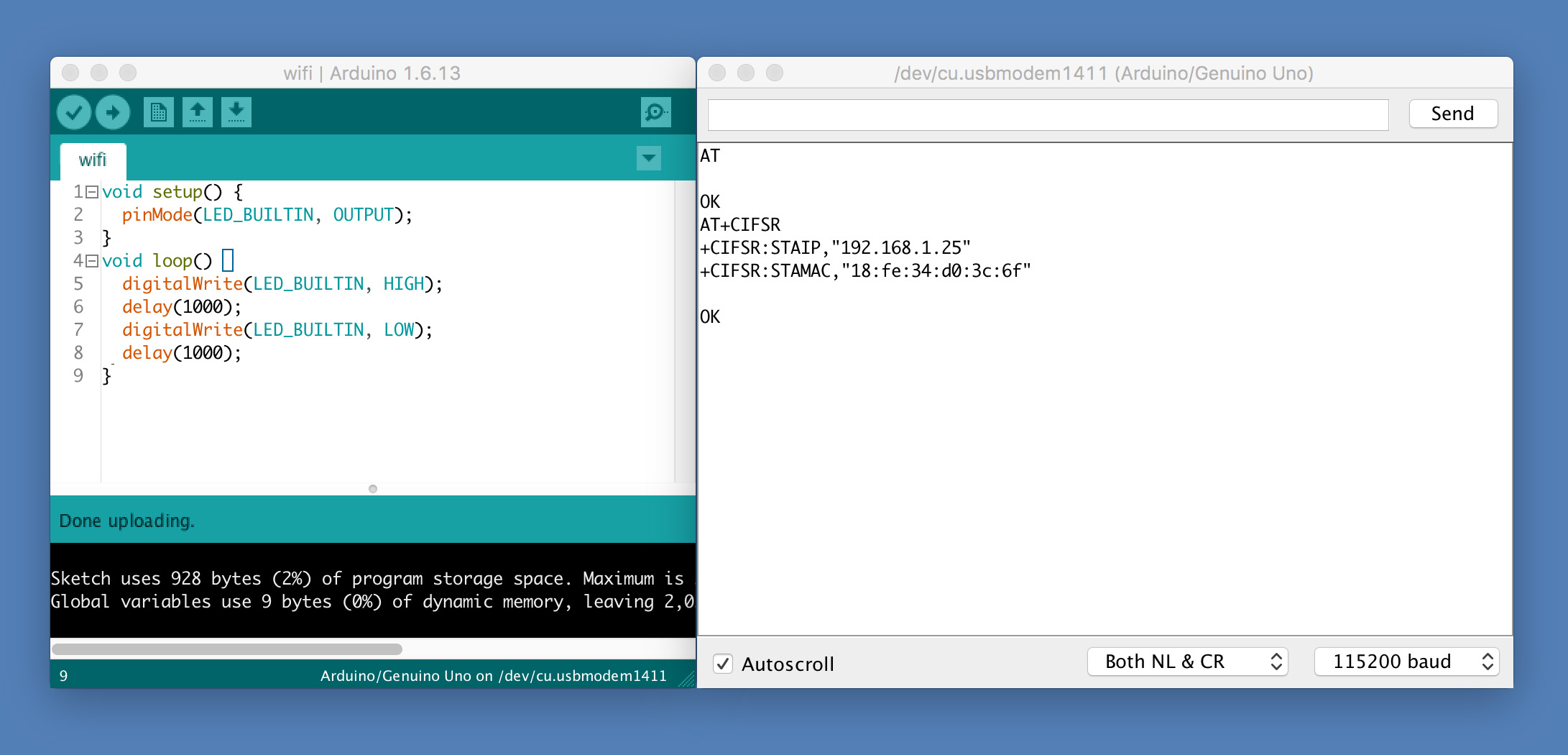Create a new sketch with the document icon
1568x755 pixels.
coord(158,112)
